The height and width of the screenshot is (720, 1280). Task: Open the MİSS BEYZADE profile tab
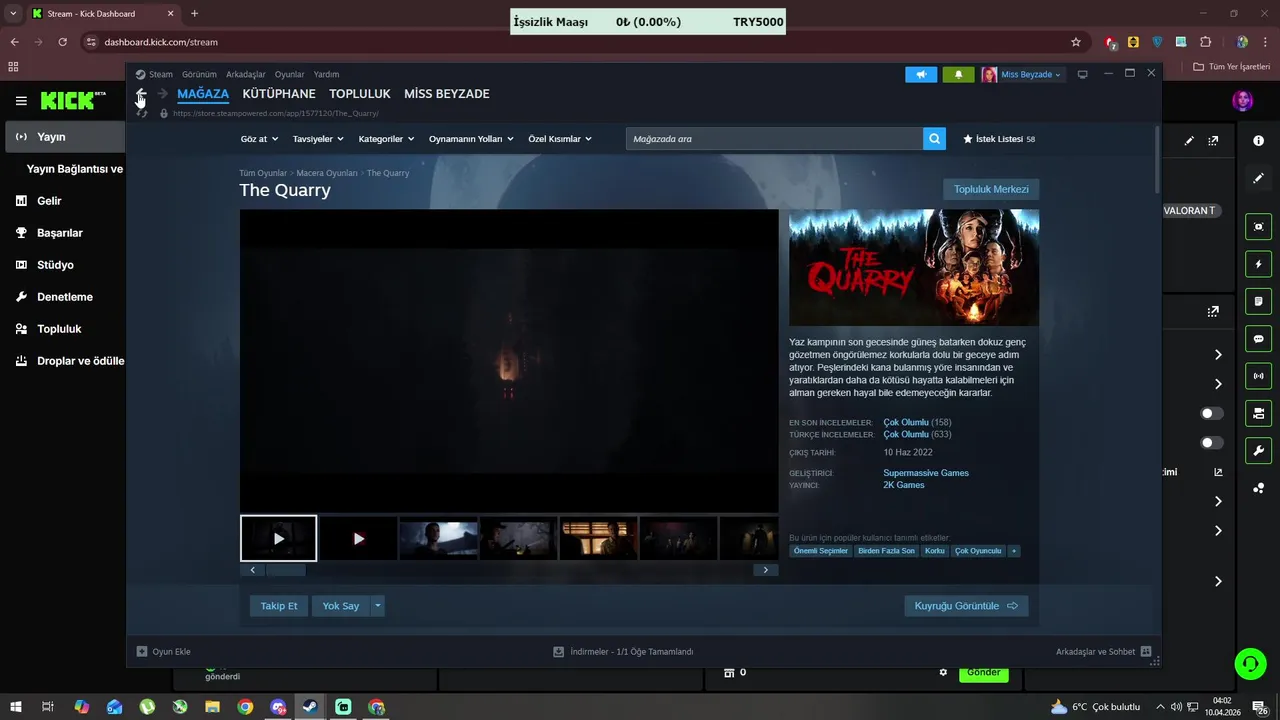pos(447,94)
